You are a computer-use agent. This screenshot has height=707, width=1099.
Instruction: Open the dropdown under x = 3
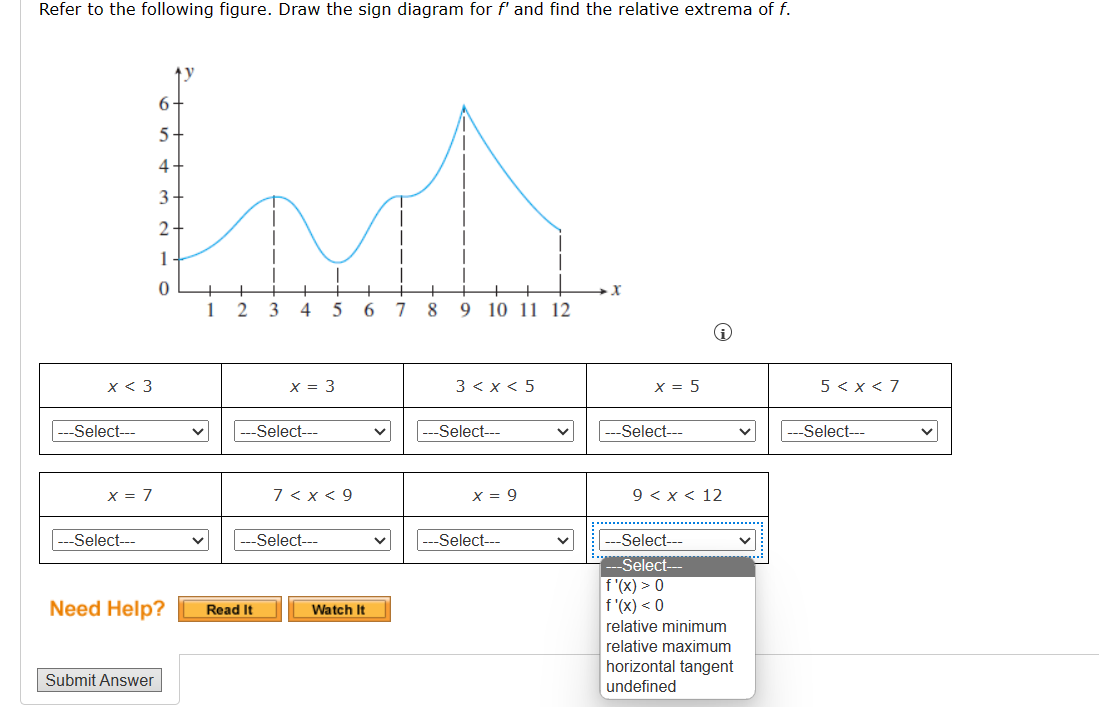coord(310,430)
